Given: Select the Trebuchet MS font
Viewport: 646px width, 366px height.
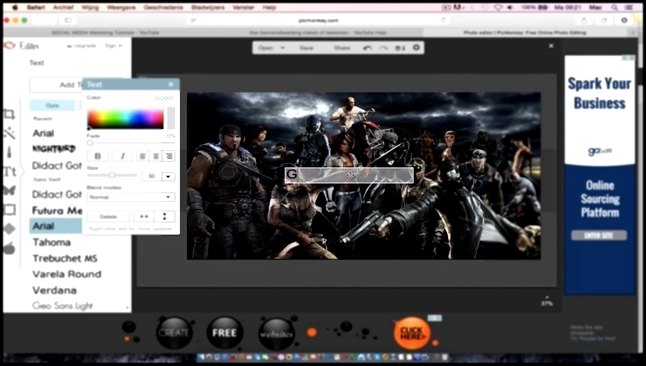Looking at the screenshot, I should [x=65, y=258].
